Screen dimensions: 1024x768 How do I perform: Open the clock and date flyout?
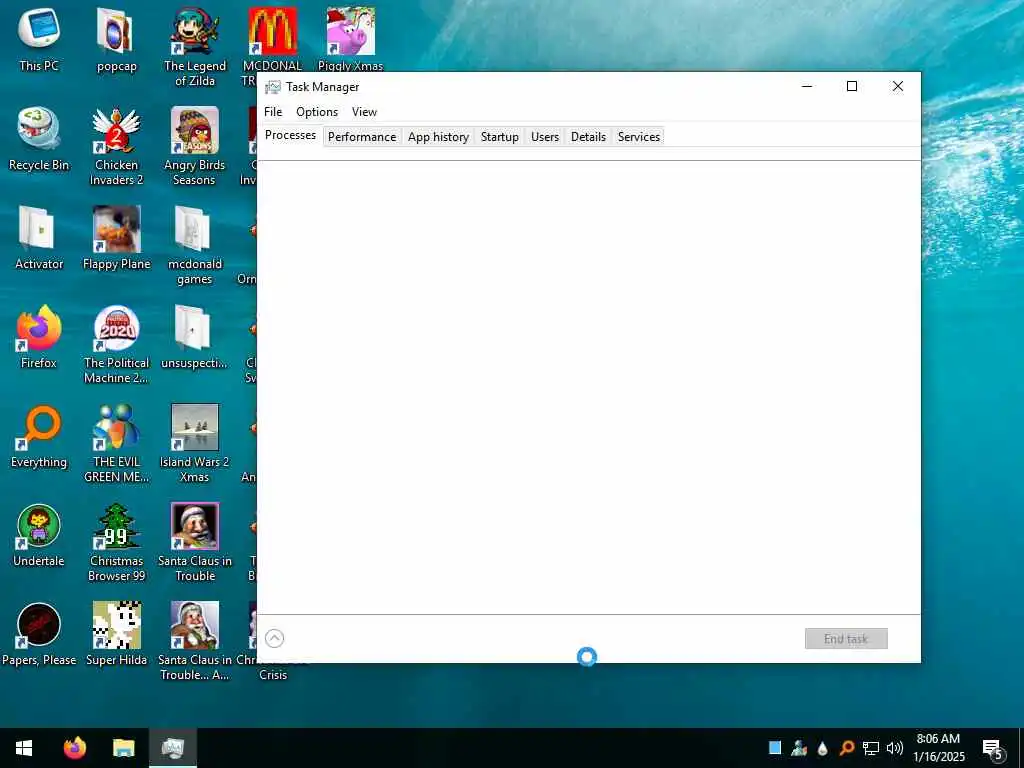coord(938,748)
